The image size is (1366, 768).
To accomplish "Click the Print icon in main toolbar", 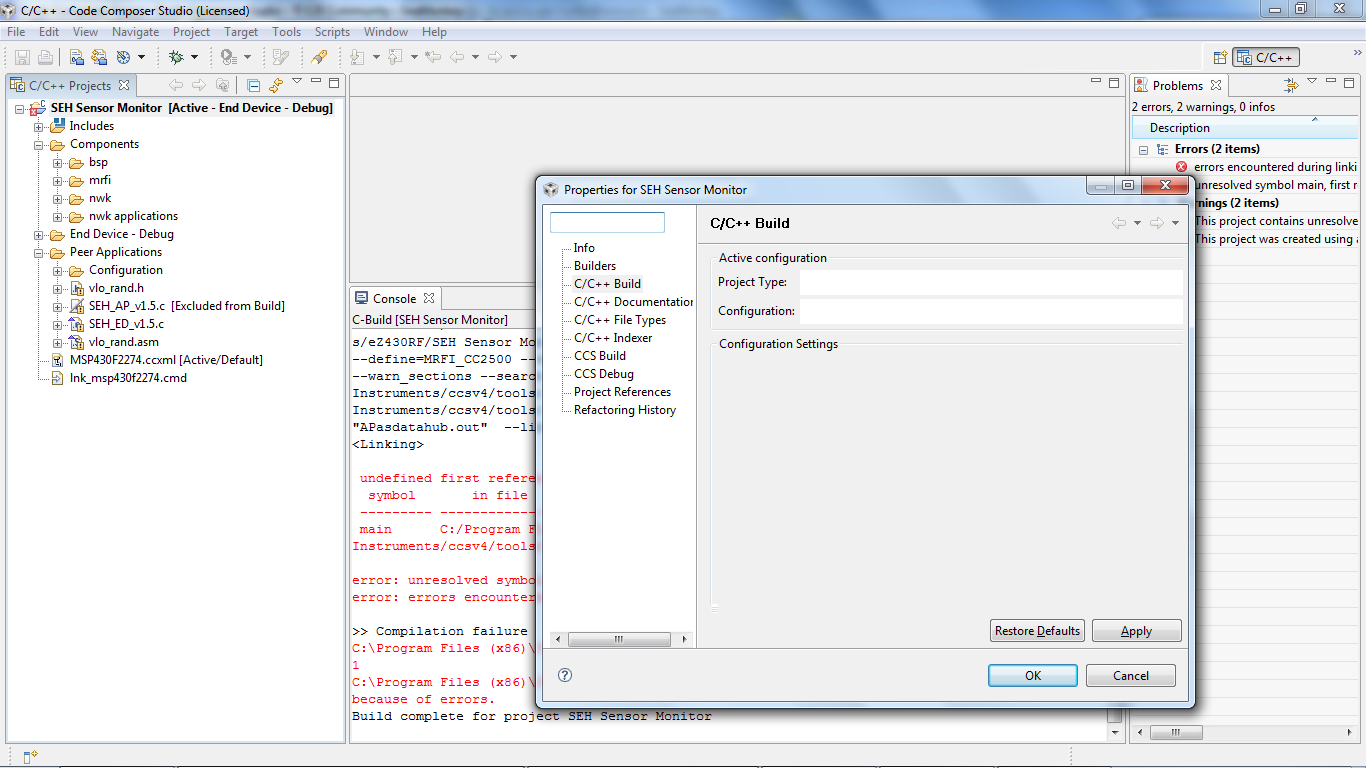I will [x=47, y=57].
